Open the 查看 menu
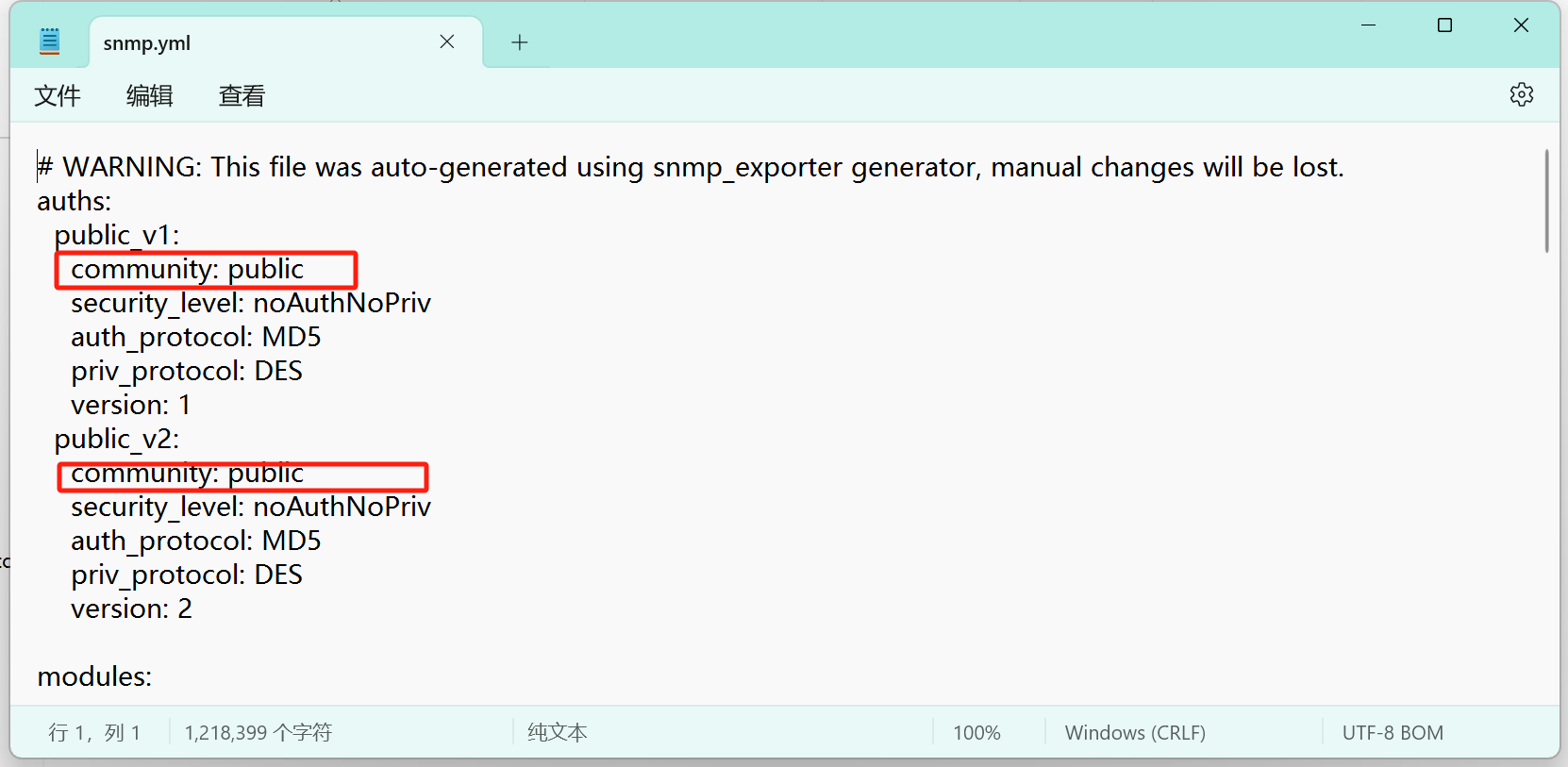The image size is (1568, 767). point(242,95)
